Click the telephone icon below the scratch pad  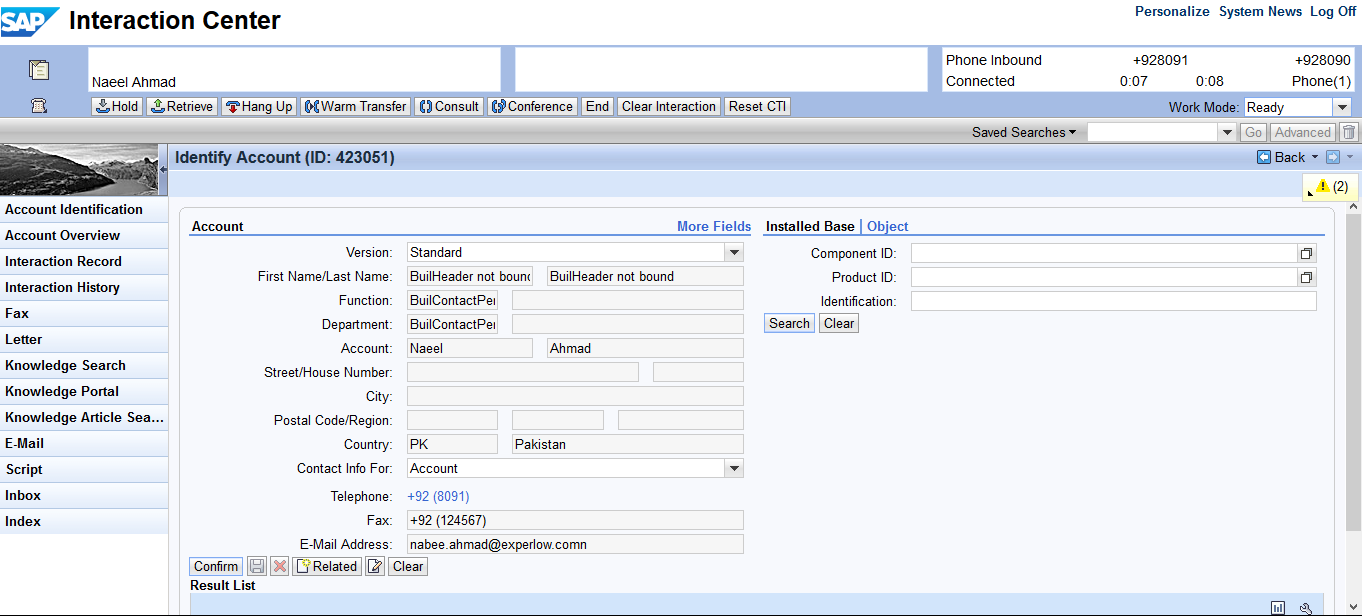pos(39,106)
